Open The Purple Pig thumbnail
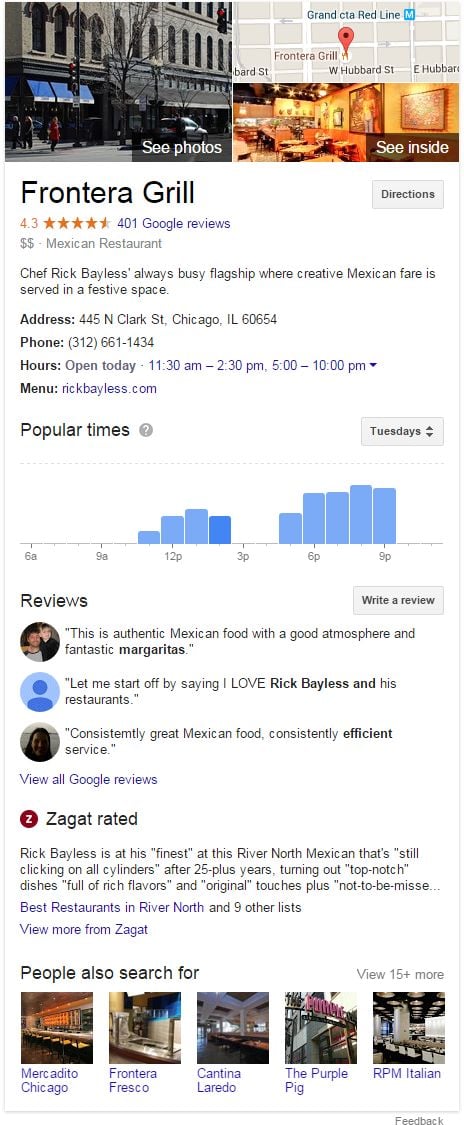The width and height of the screenshot is (464, 1125). pos(321,1027)
